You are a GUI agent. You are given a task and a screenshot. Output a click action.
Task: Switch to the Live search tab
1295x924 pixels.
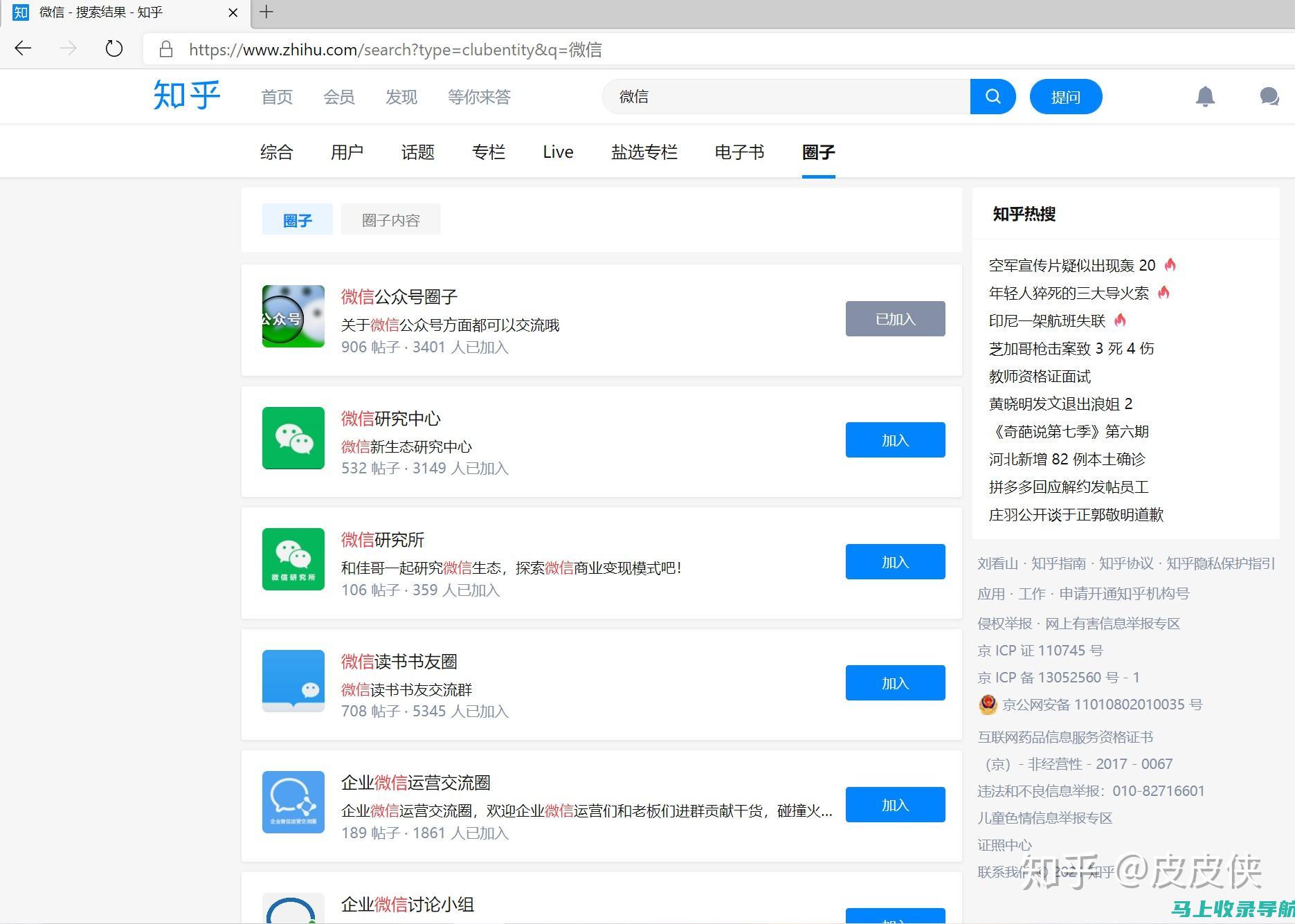(558, 152)
